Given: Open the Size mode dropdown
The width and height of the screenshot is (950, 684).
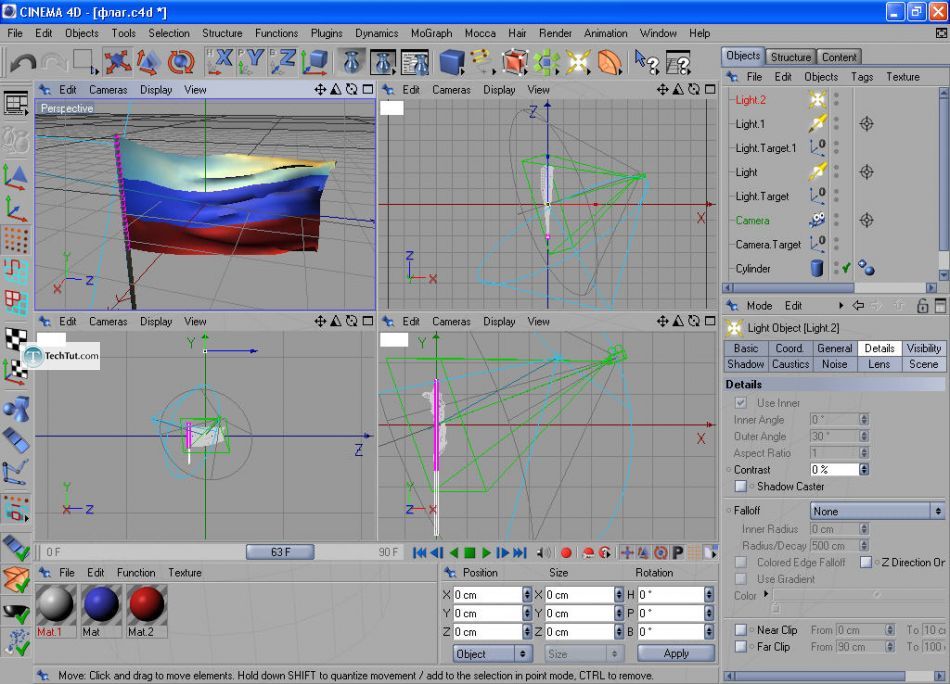Looking at the screenshot, I should 583,654.
